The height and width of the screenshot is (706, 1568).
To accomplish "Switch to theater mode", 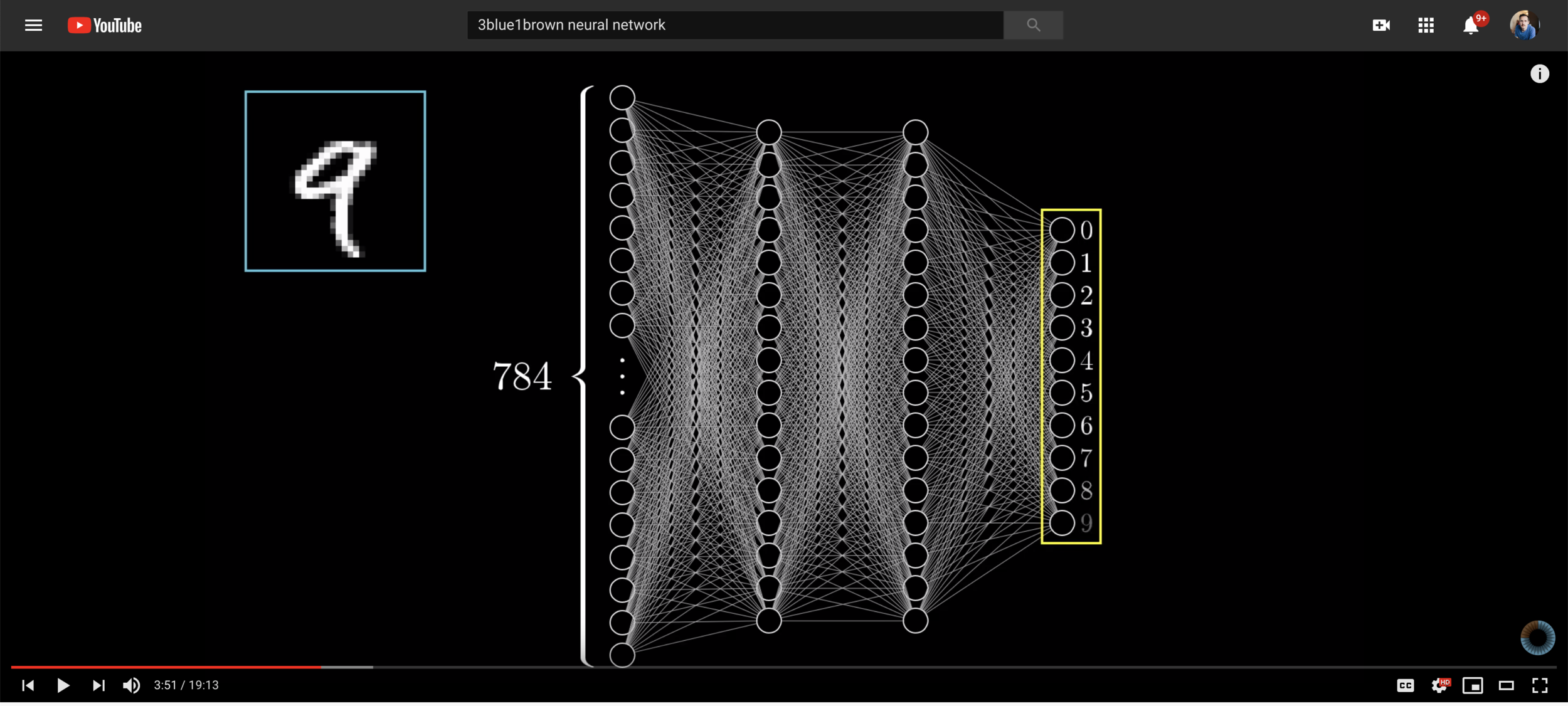I will (1506, 685).
